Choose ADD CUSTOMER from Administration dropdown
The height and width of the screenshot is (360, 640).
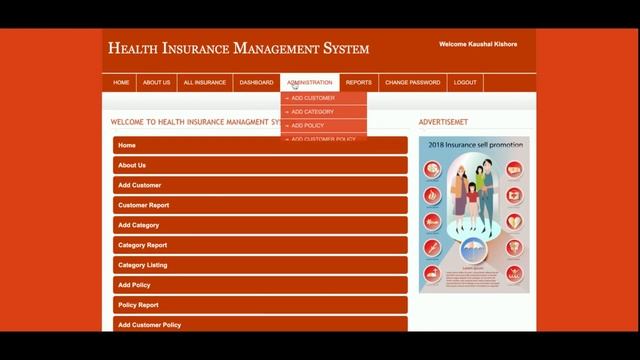click(x=324, y=98)
